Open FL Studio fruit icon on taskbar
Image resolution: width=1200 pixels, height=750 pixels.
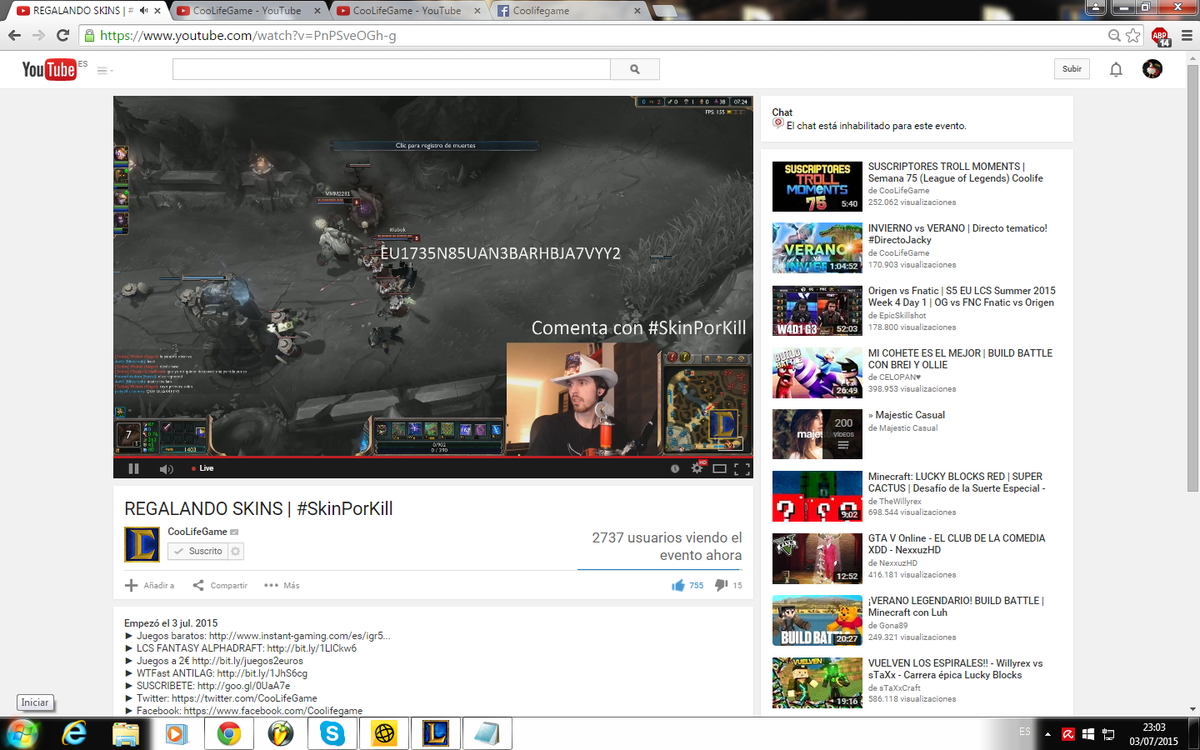click(x=281, y=733)
